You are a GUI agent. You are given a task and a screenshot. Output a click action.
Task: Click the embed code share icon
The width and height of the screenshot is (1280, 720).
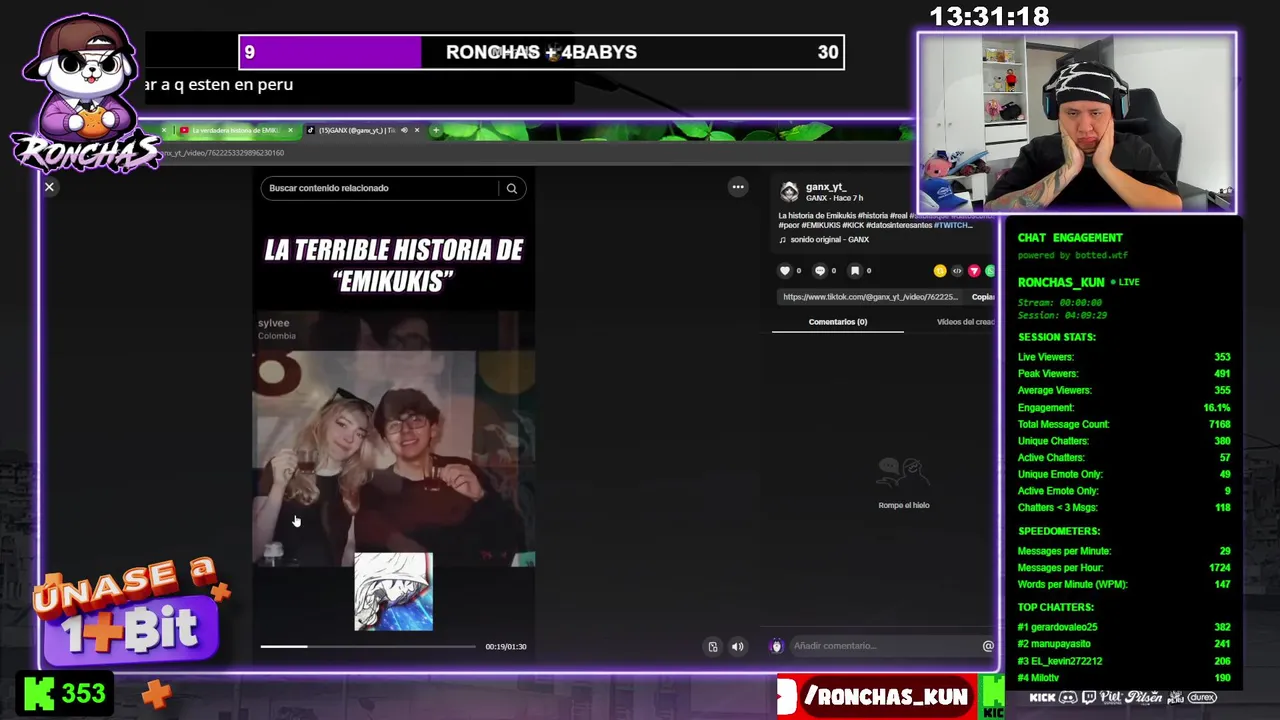[957, 271]
